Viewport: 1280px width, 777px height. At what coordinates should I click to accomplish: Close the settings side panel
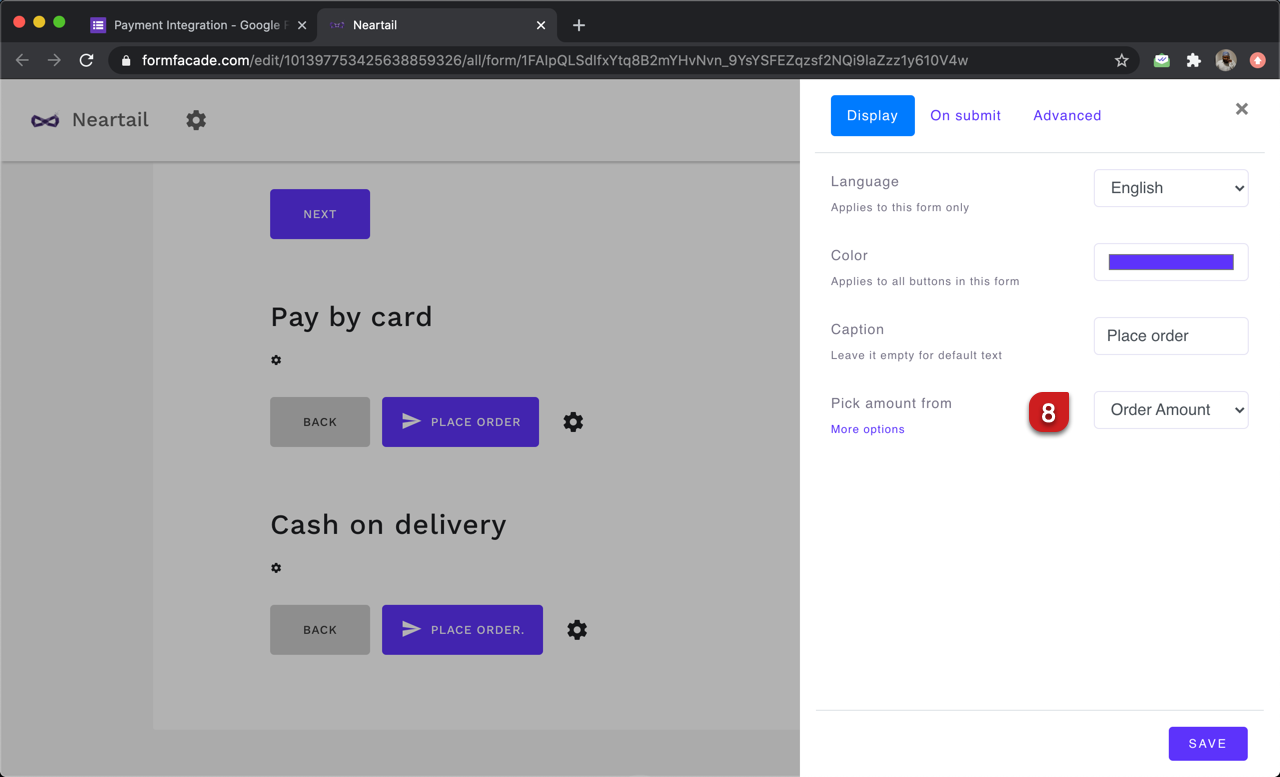(x=1241, y=109)
